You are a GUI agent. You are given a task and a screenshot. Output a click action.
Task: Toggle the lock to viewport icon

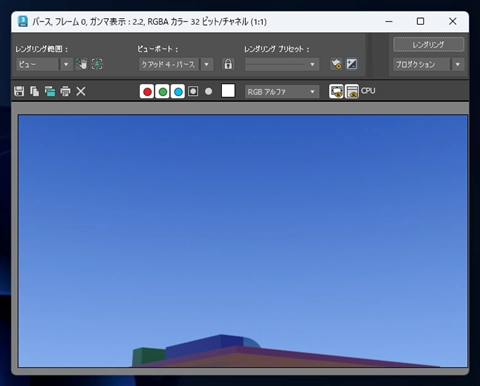(x=228, y=64)
